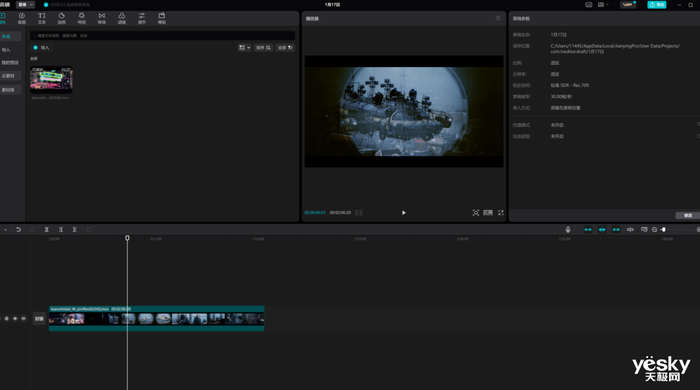The image size is (700, 390).
Task: Adjust the timeline zoom slider handle
Action: (663, 230)
